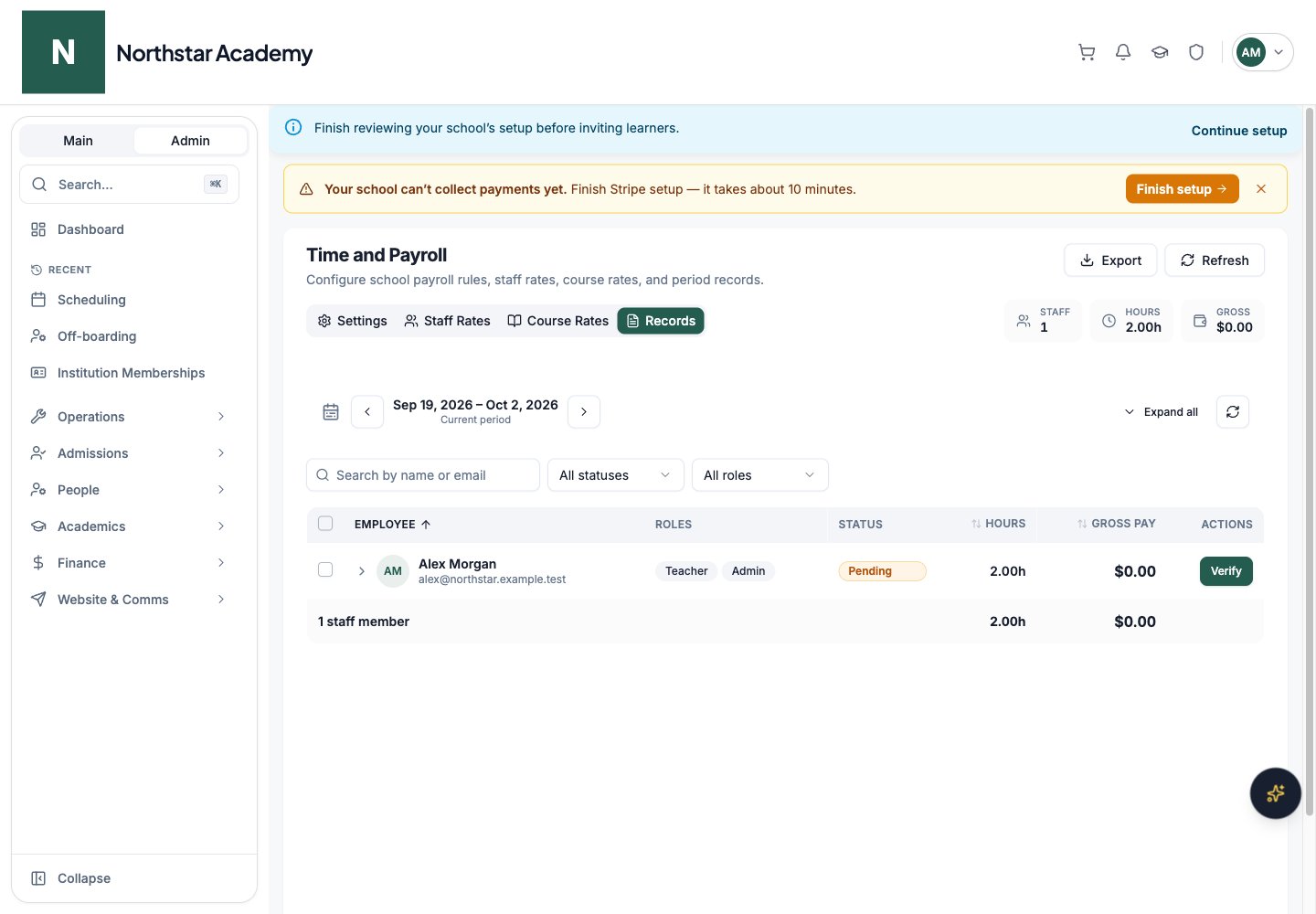Switch to the Course Rates tab
1316x914 pixels.
558,321
